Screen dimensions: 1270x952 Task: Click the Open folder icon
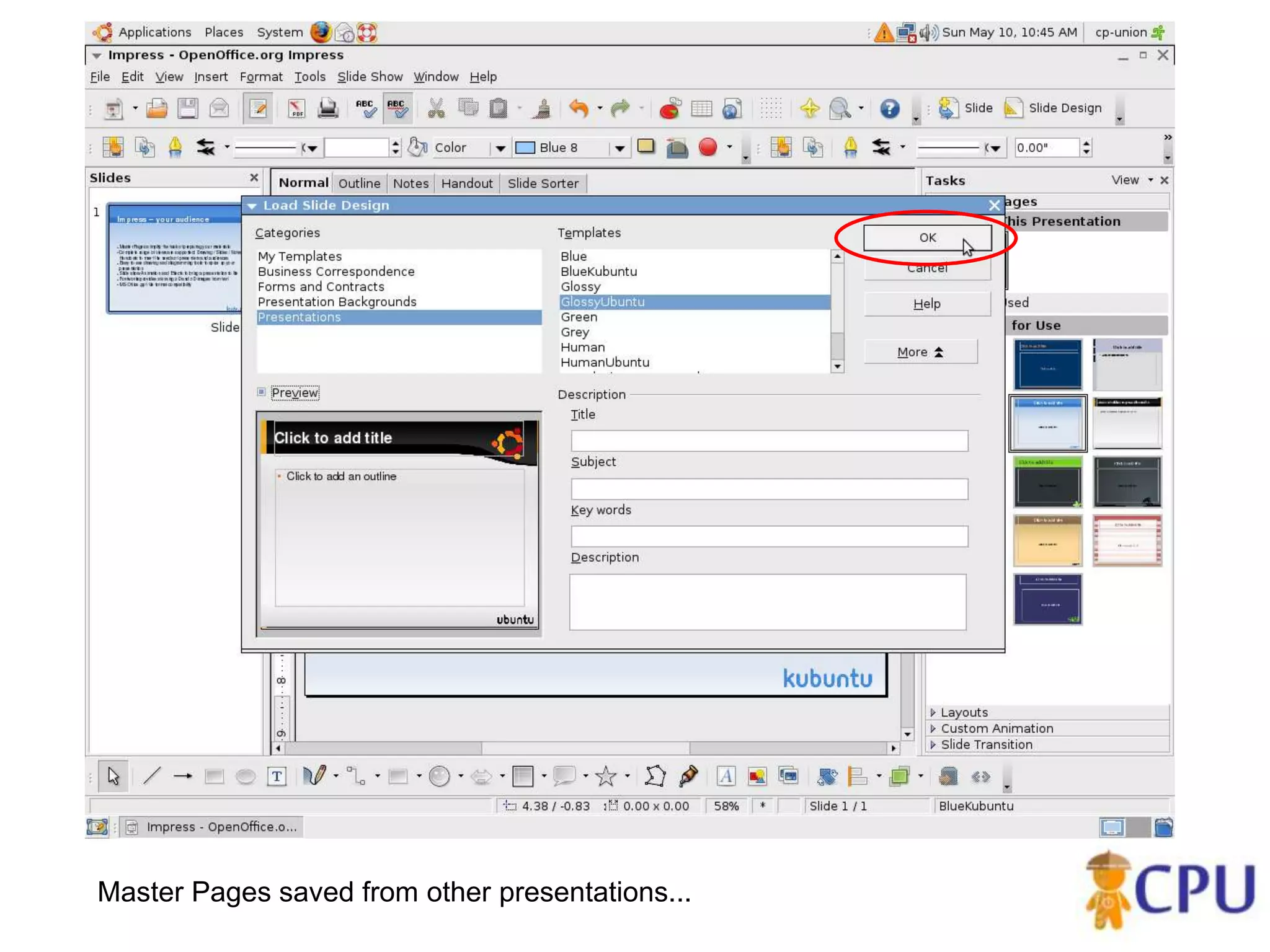click(157, 109)
